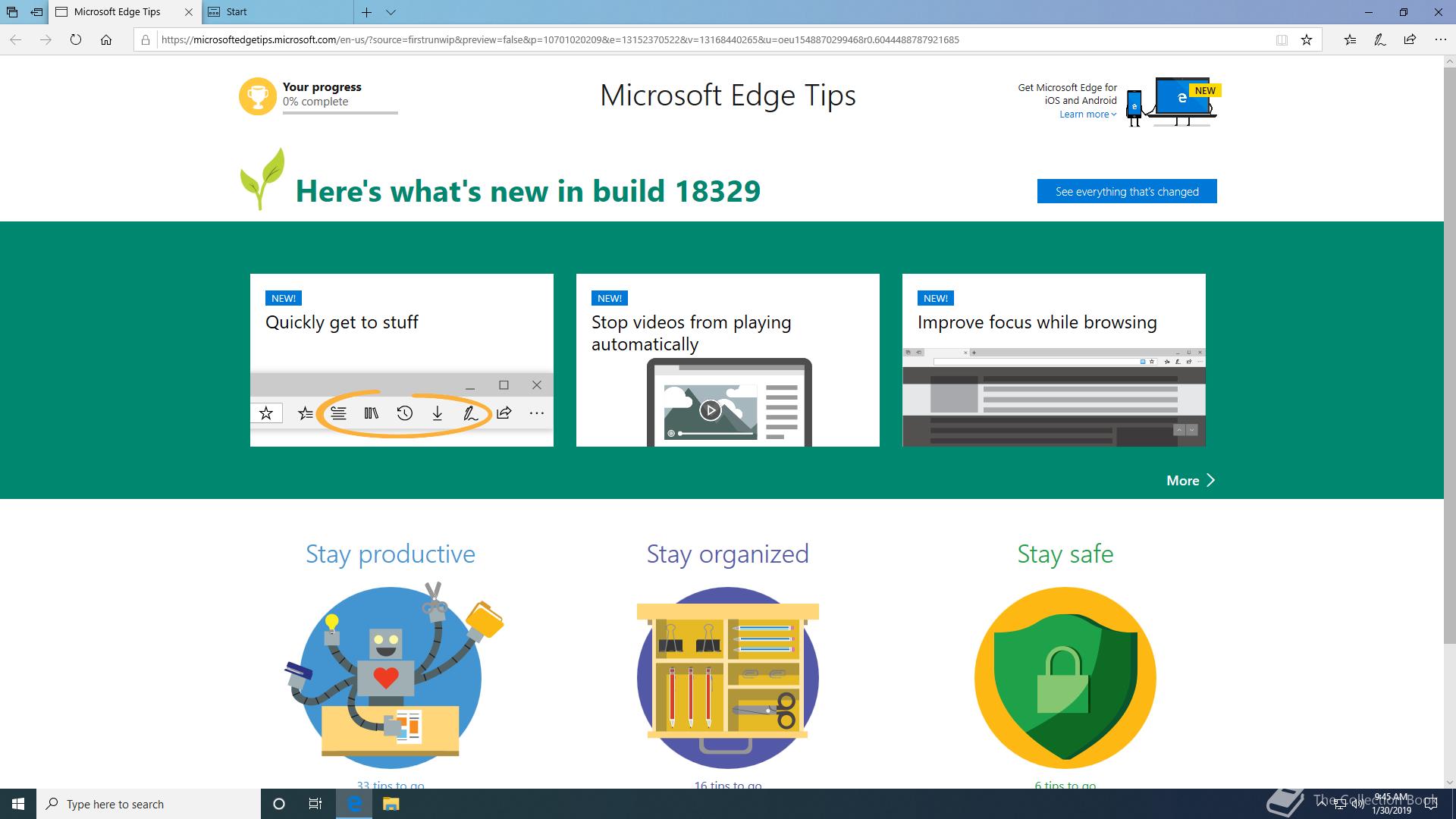View Your progress 0% complete bar
1456x819 pixels.
point(340,113)
